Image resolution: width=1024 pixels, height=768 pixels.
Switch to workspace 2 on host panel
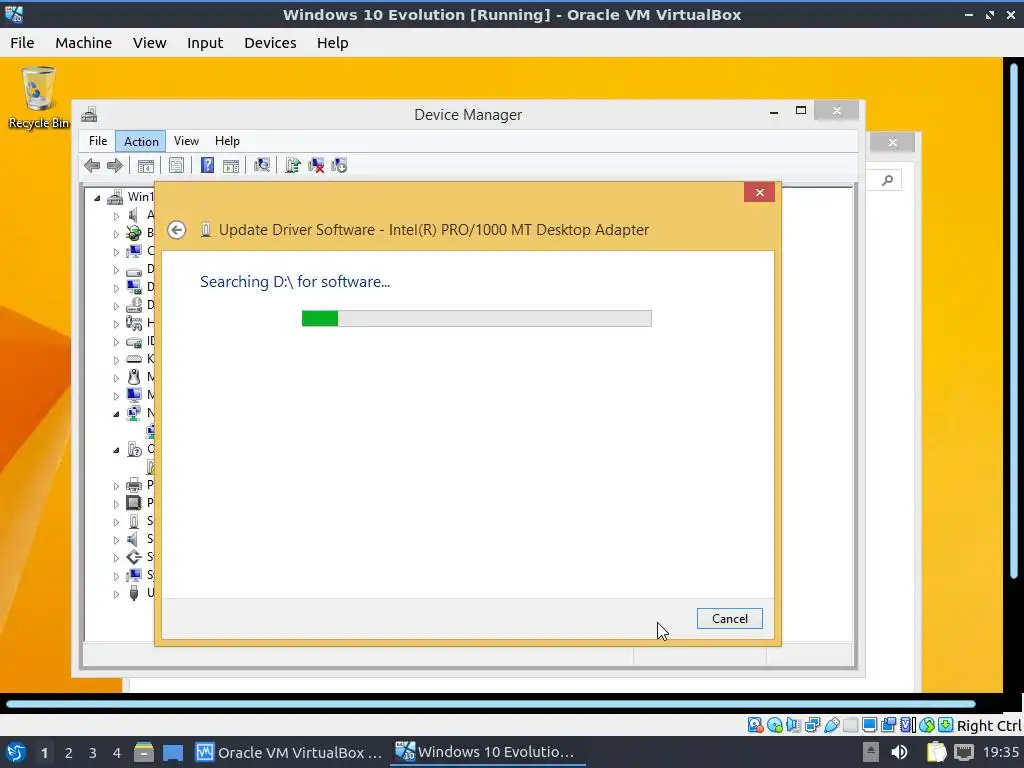pyautogui.click(x=69, y=753)
